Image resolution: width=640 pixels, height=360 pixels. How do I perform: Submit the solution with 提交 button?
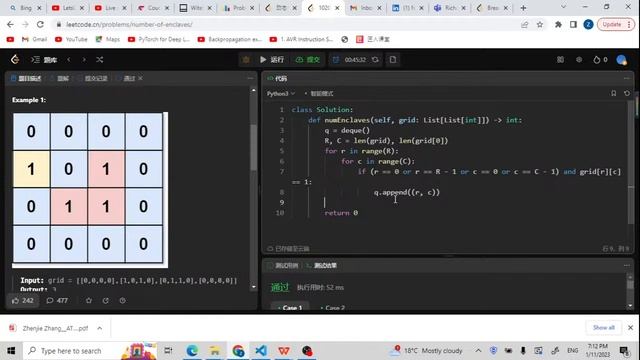308,60
